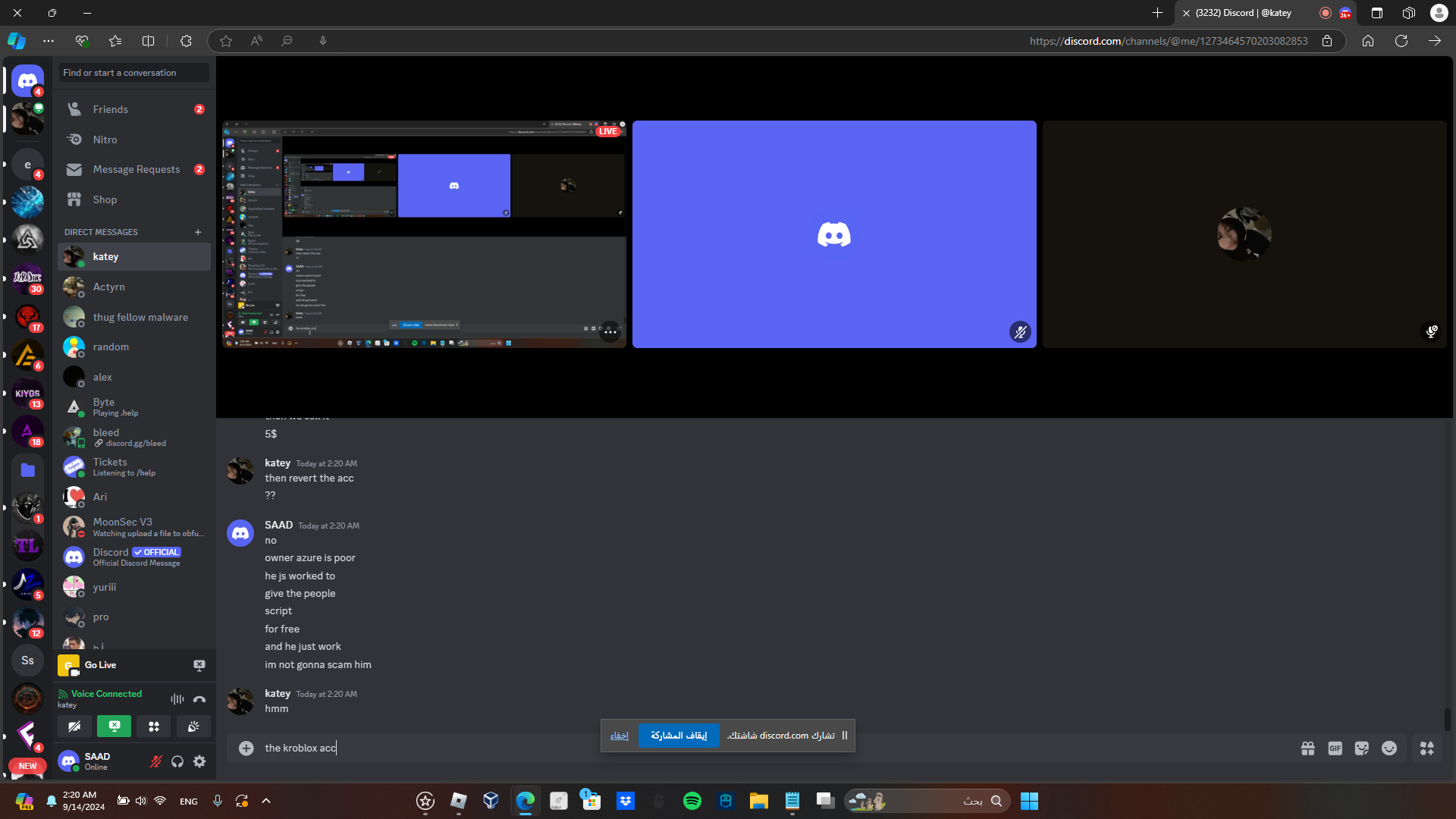Open the Windows Start menu
Screen dimensions: 1456x819
(x=1029, y=801)
